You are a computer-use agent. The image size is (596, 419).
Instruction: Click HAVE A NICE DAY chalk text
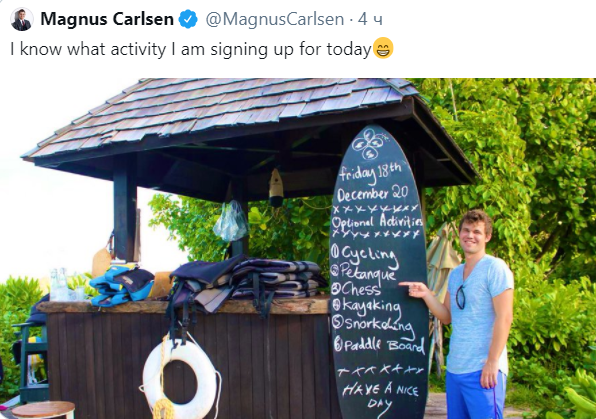(x=380, y=395)
